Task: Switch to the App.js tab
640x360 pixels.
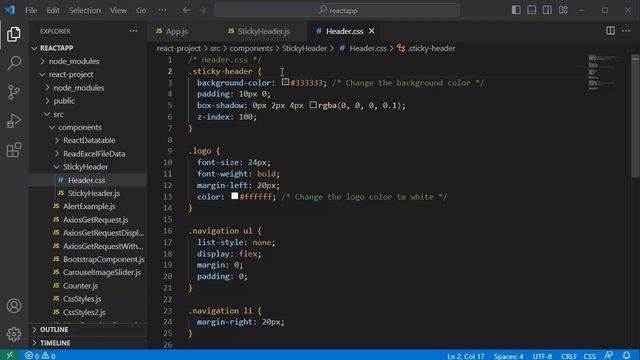Action: point(176,31)
